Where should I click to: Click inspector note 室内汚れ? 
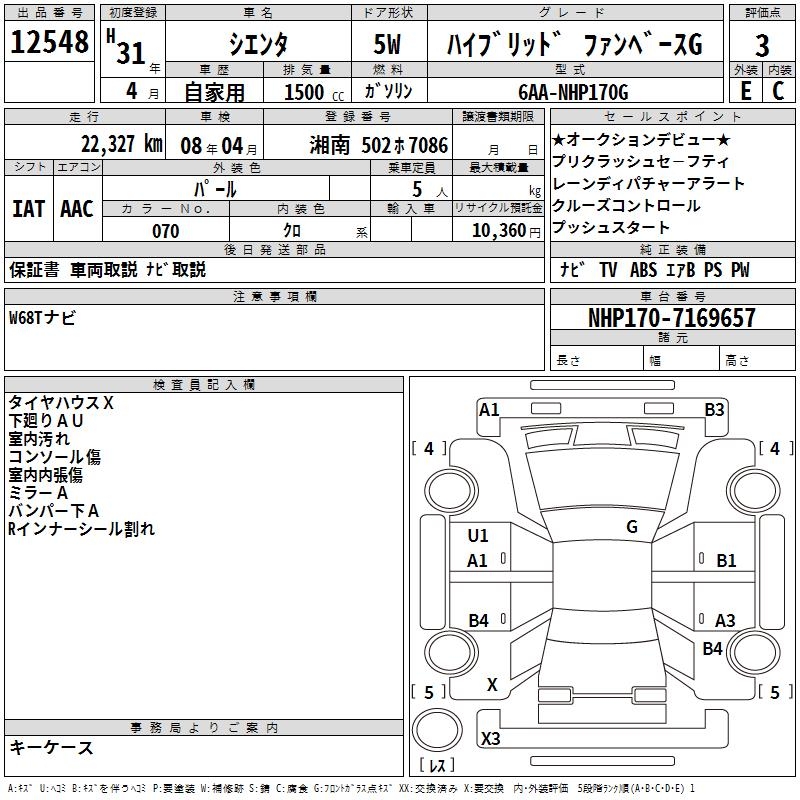click(39, 438)
